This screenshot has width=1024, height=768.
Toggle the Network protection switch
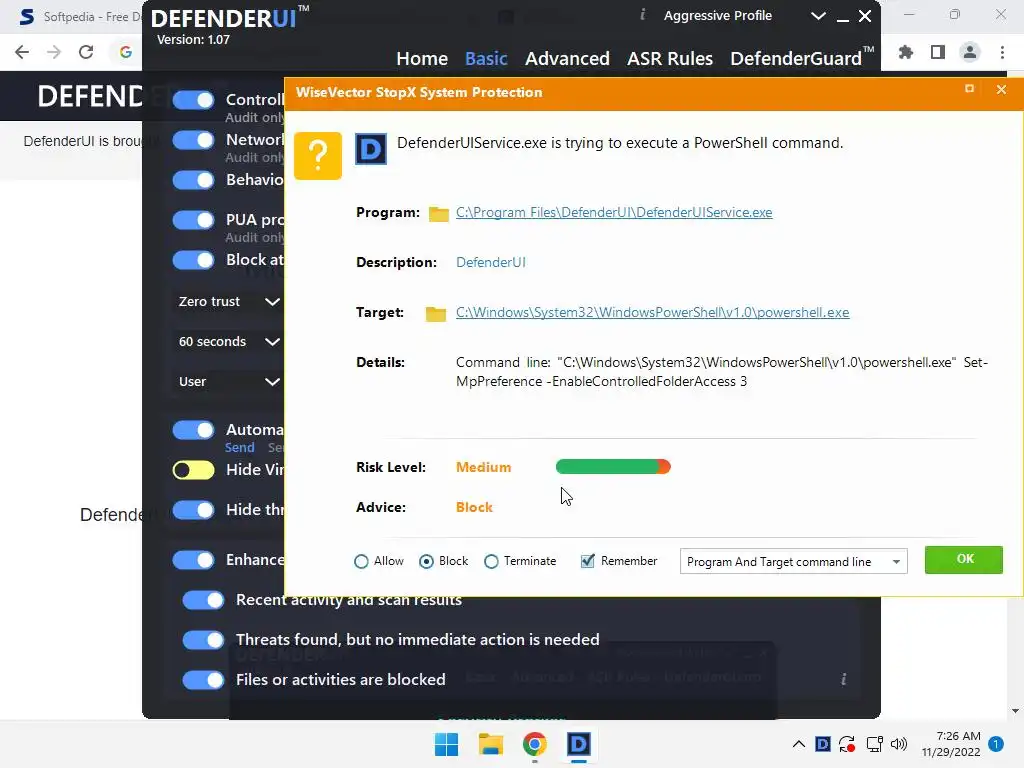tap(193, 140)
